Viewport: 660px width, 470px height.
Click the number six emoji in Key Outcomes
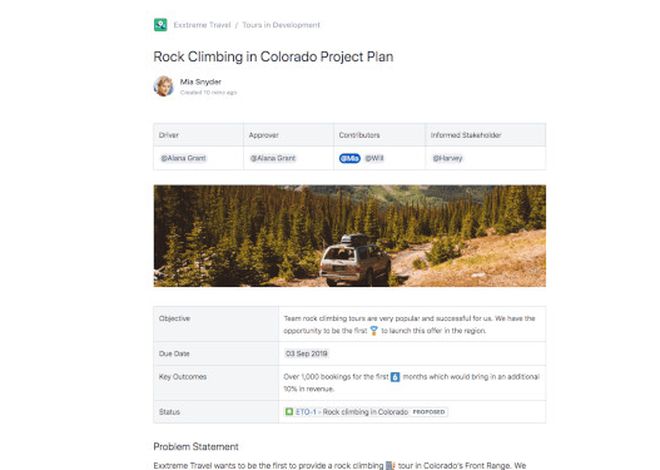point(395,377)
